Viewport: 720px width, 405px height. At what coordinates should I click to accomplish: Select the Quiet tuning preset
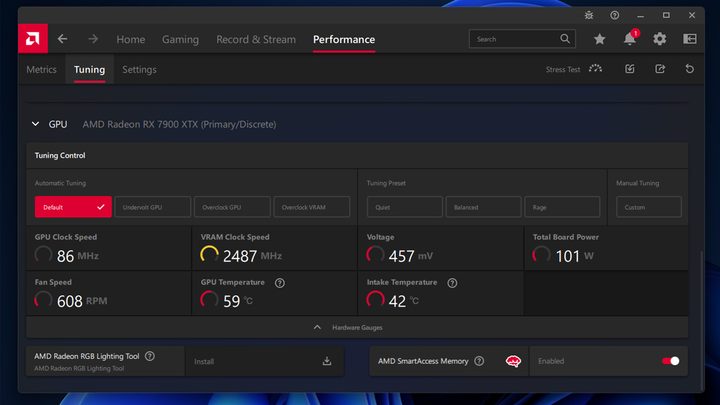tap(405, 207)
